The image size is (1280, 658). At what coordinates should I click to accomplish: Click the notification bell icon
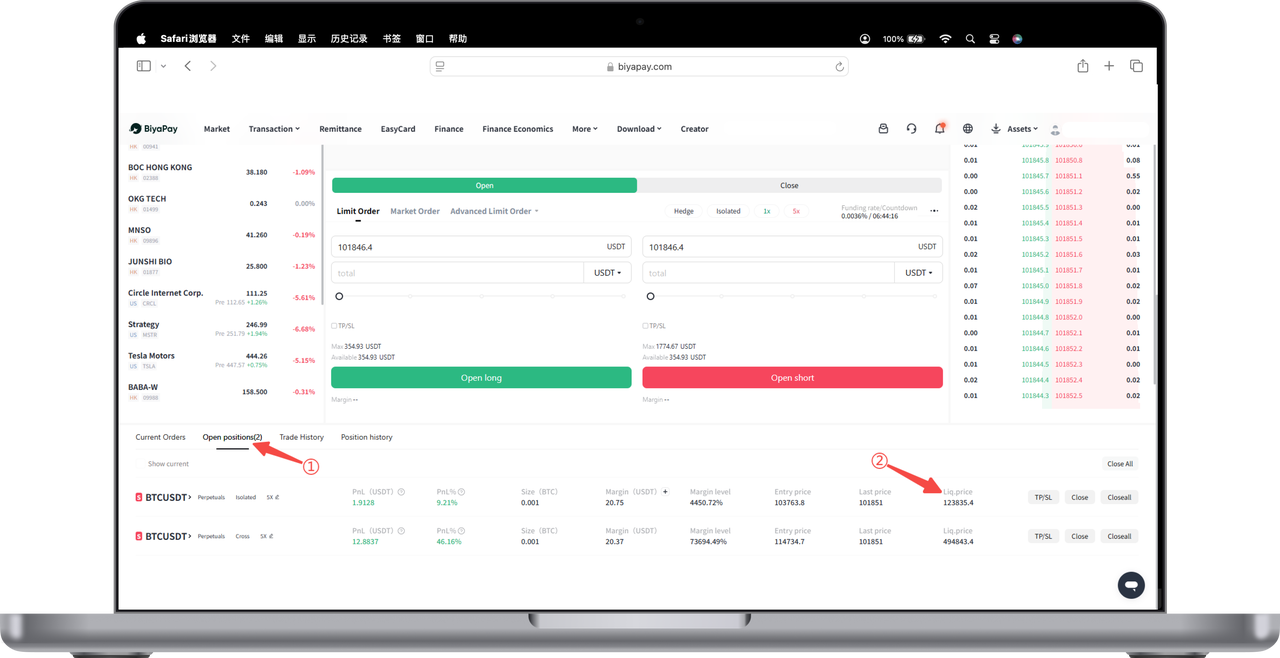coord(940,129)
